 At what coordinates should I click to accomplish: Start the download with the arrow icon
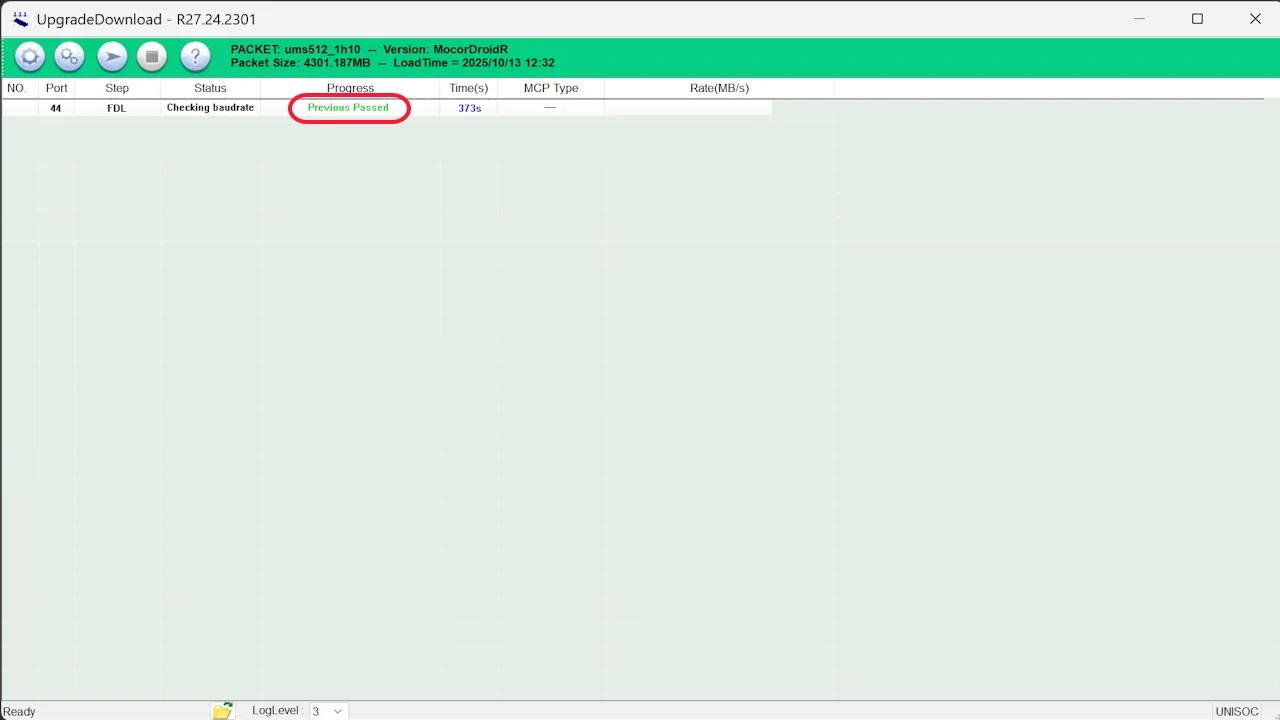pos(112,56)
